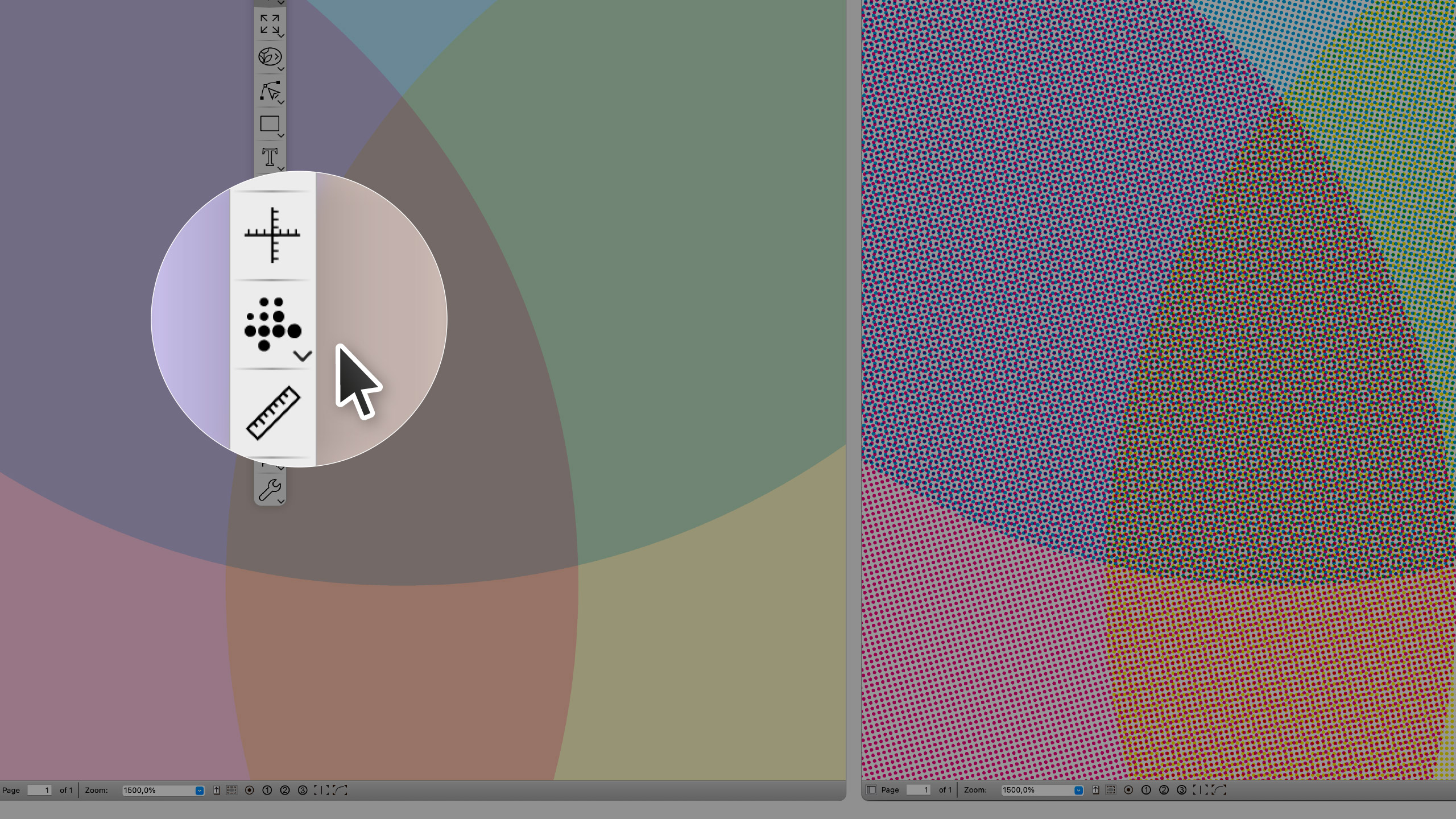Viewport: 1456px width, 819px height.
Task: Select the leaf image-in-ellipse tool
Action: (x=270, y=57)
